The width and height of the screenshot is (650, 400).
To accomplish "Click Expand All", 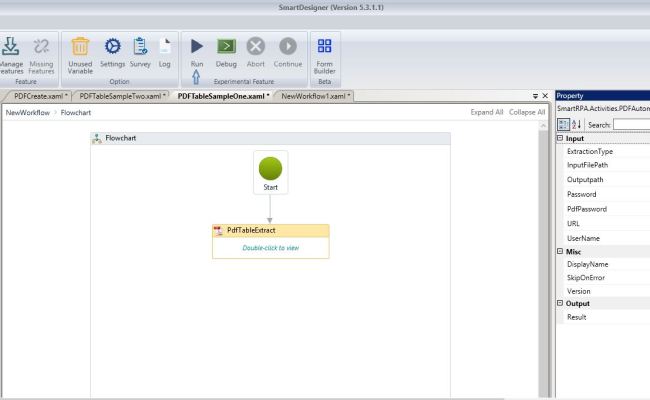I will coord(487,112).
